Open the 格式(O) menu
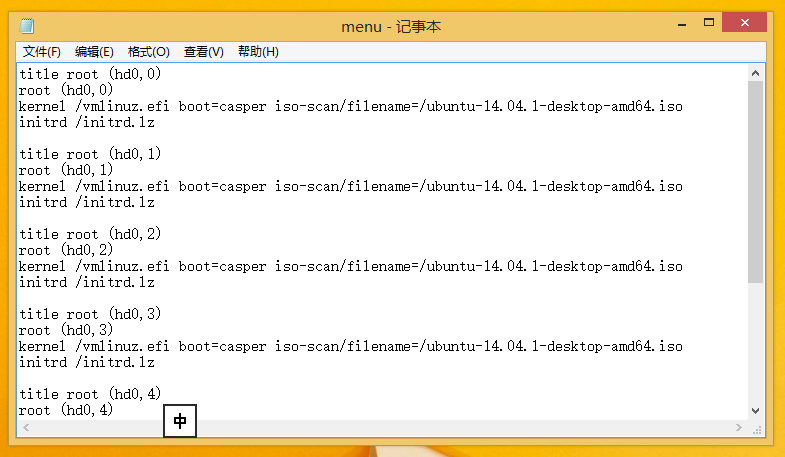 149,52
